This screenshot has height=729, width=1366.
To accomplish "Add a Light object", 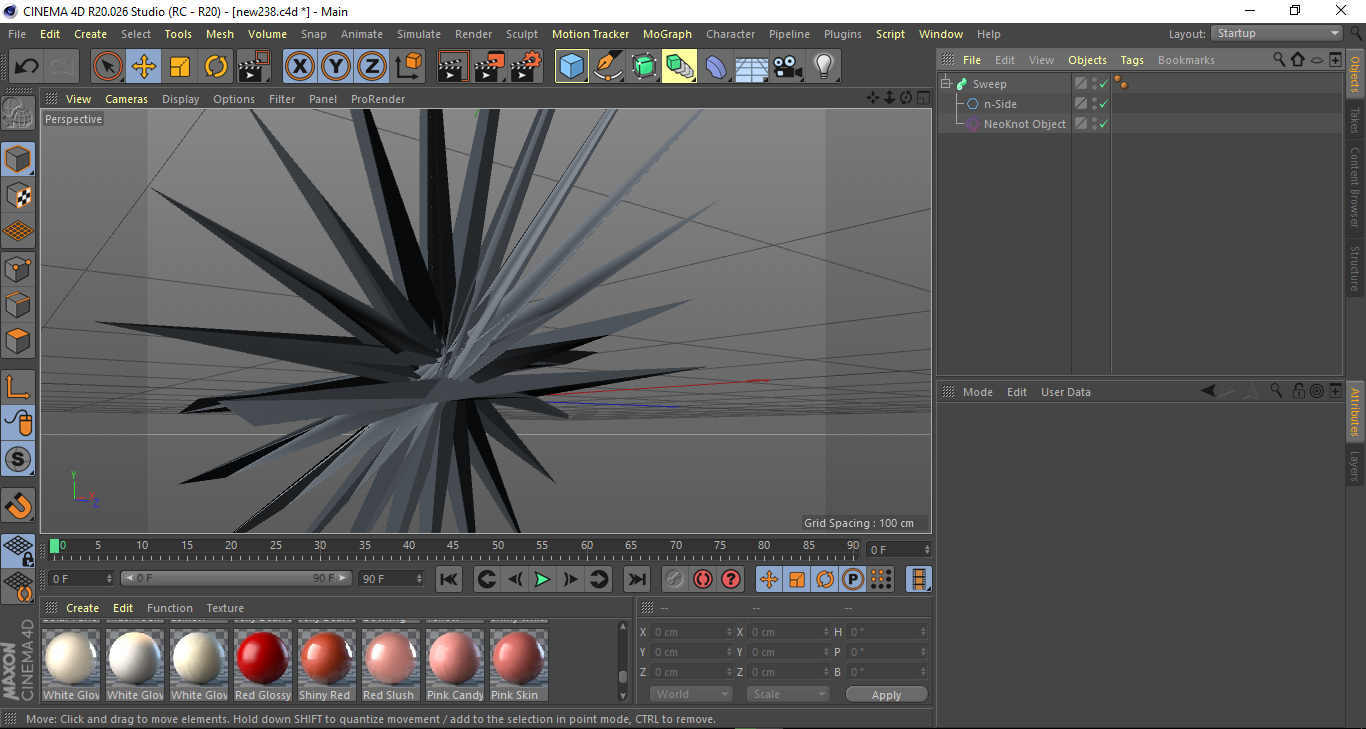I will (x=824, y=67).
